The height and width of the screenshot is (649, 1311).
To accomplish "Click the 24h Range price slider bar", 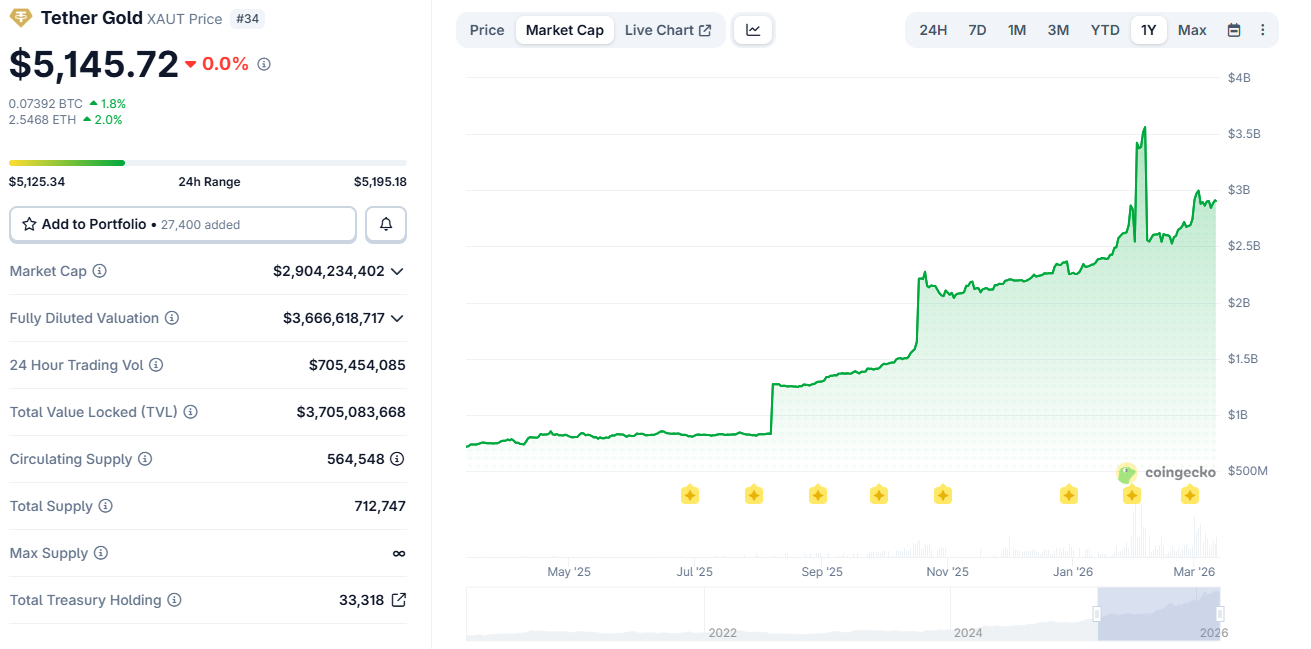I will tap(208, 162).
